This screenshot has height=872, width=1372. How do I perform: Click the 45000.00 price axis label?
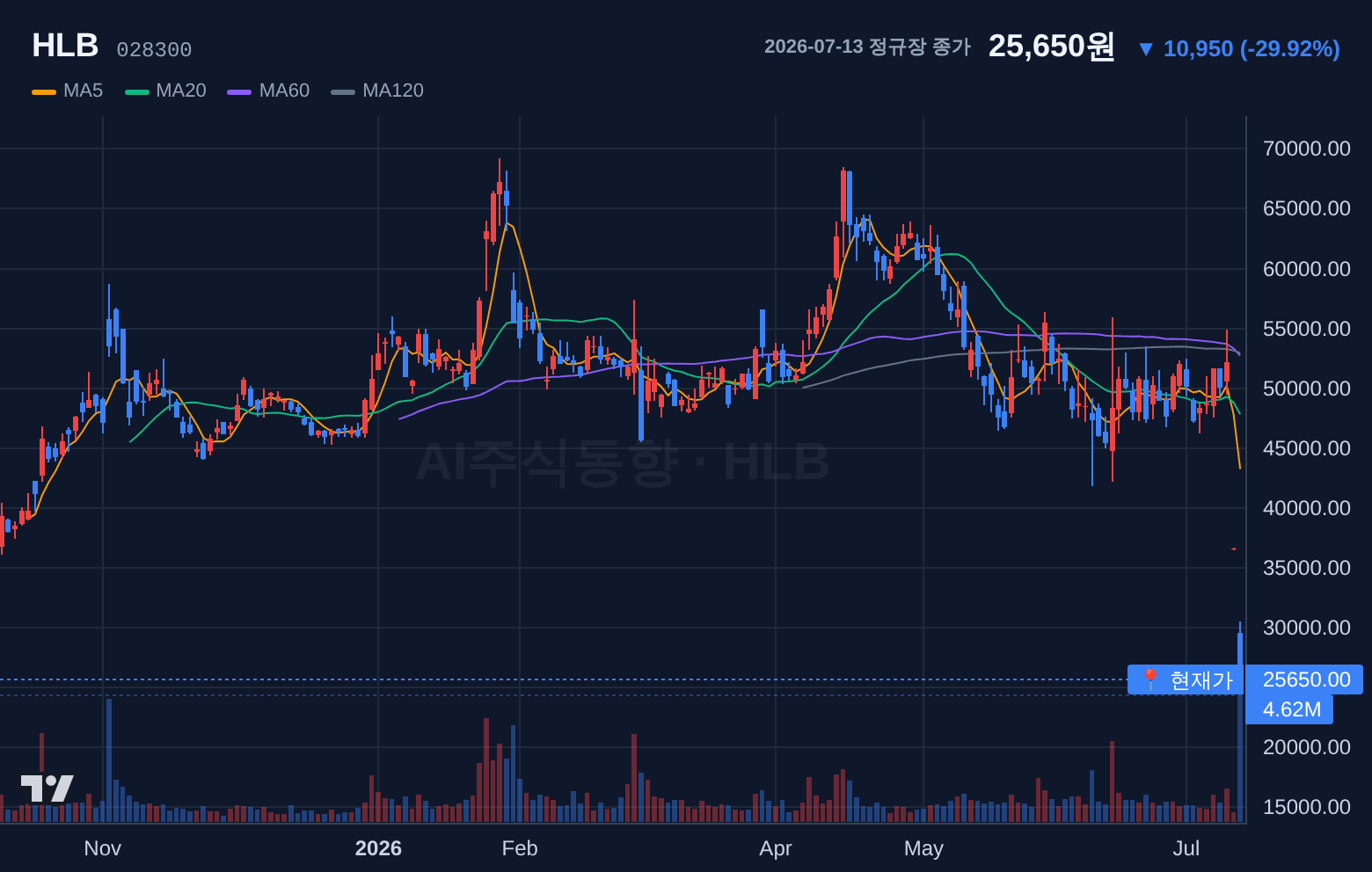pos(1306,448)
